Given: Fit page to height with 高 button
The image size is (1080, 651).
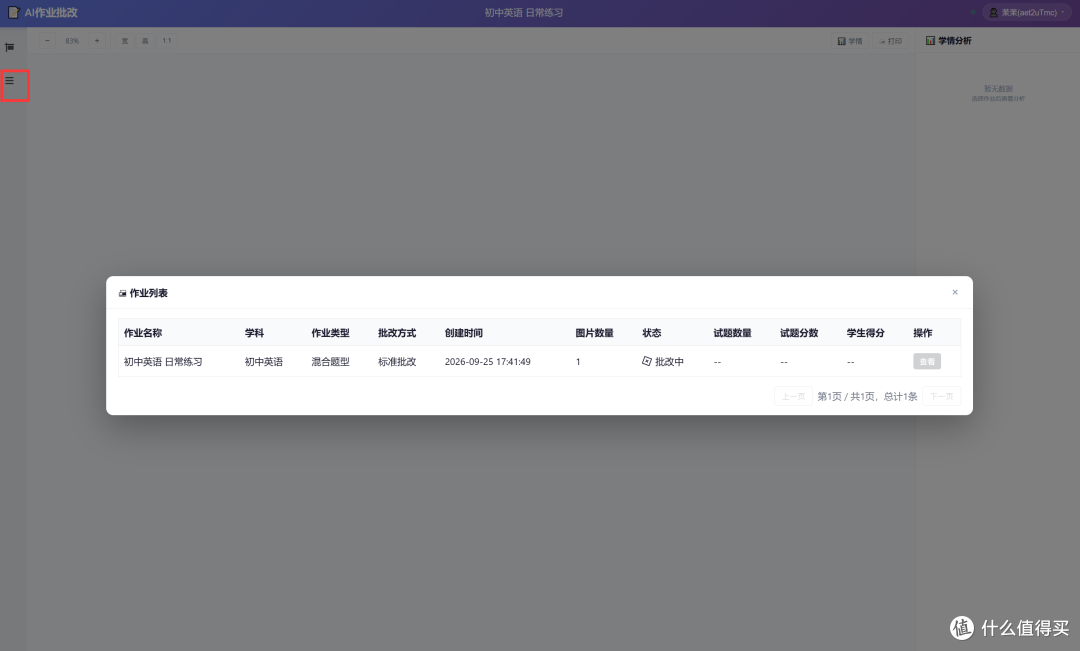Looking at the screenshot, I should click(x=145, y=41).
